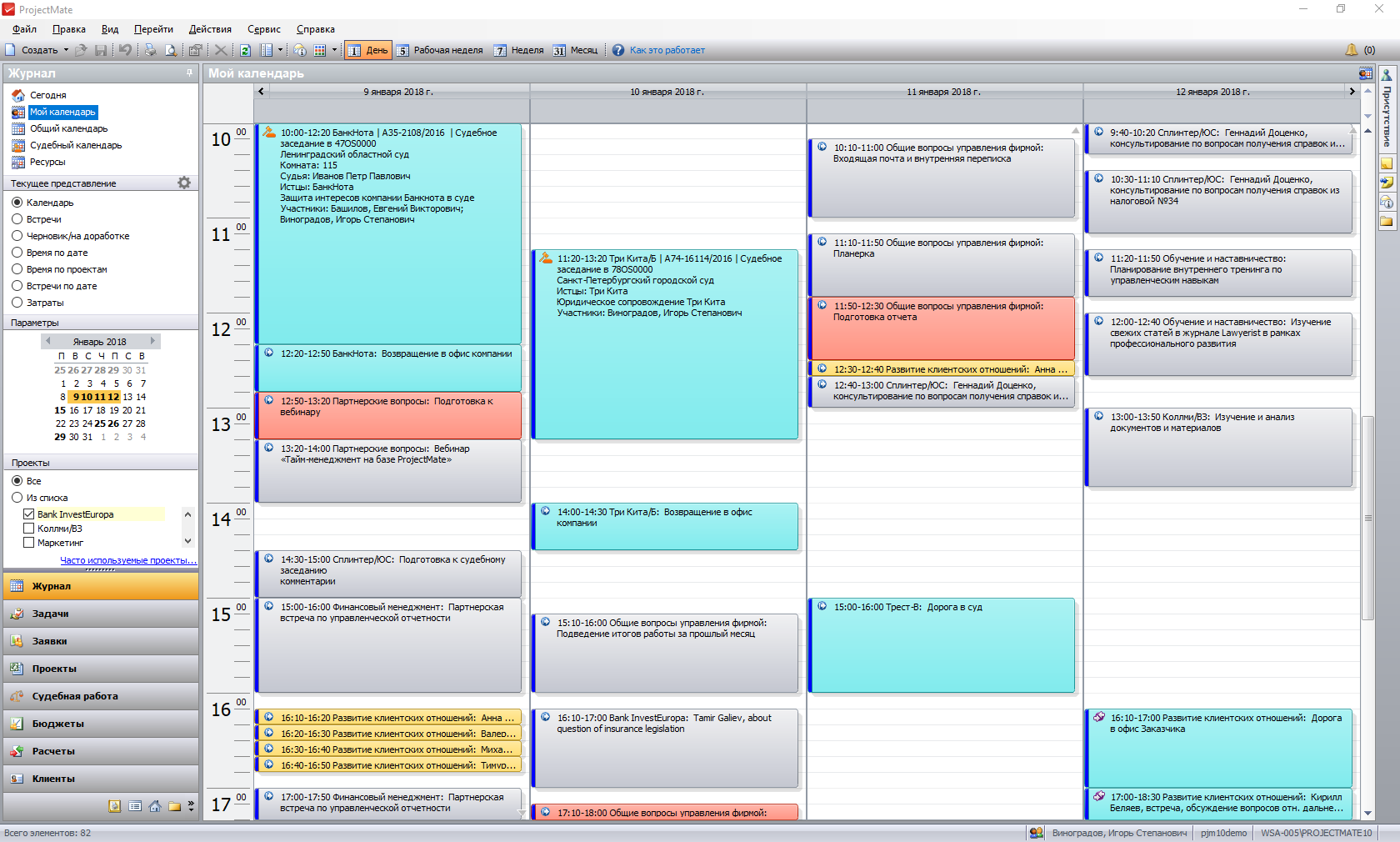Click the Delete (X) toolbar icon
The width and height of the screenshot is (1400, 842).
tap(221, 50)
